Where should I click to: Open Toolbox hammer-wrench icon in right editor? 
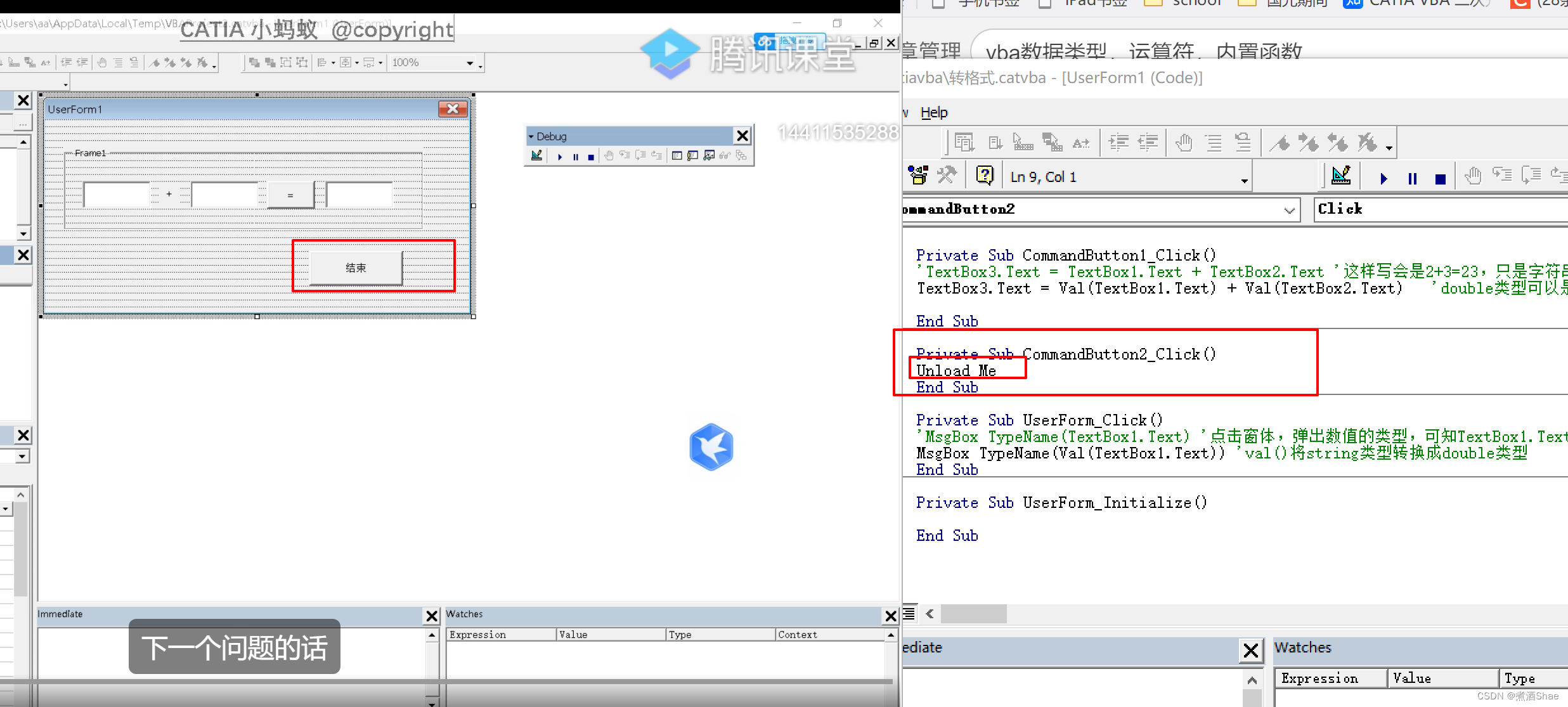(x=947, y=175)
